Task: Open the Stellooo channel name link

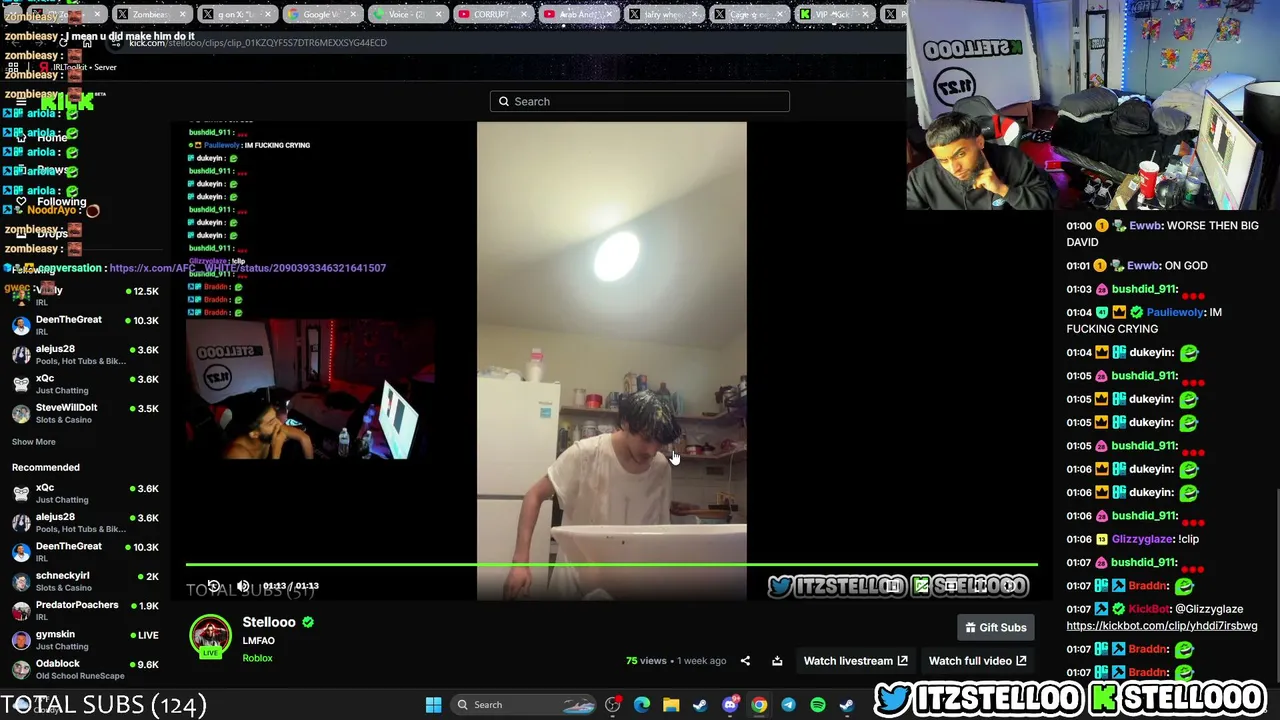Action: (269, 622)
